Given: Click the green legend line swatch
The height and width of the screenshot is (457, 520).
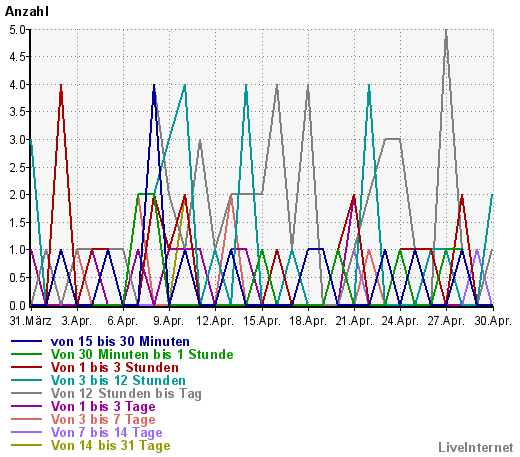Looking at the screenshot, I should pyautogui.click(x=27, y=354).
